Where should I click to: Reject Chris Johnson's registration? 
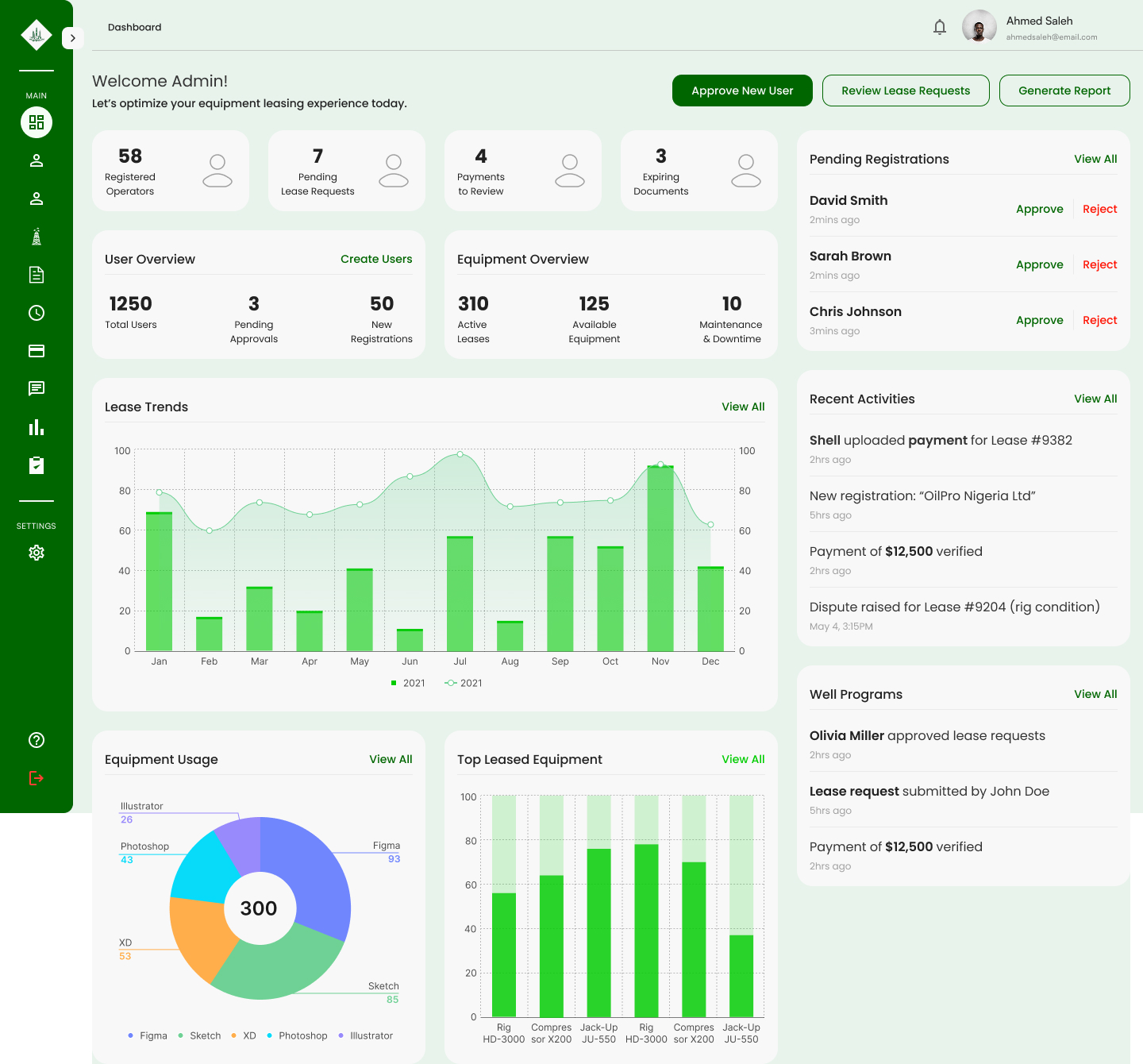pyautogui.click(x=1099, y=320)
